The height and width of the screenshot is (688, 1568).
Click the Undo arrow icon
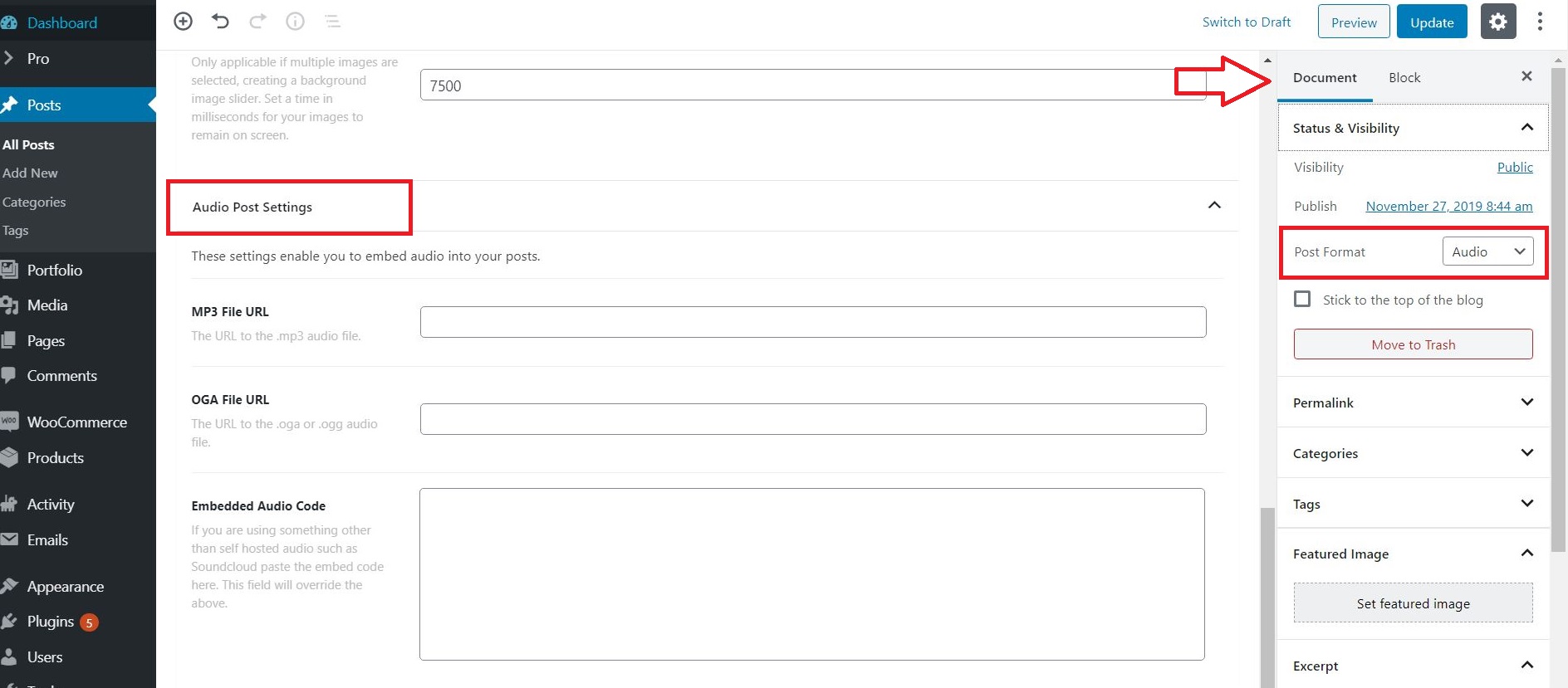click(x=220, y=22)
